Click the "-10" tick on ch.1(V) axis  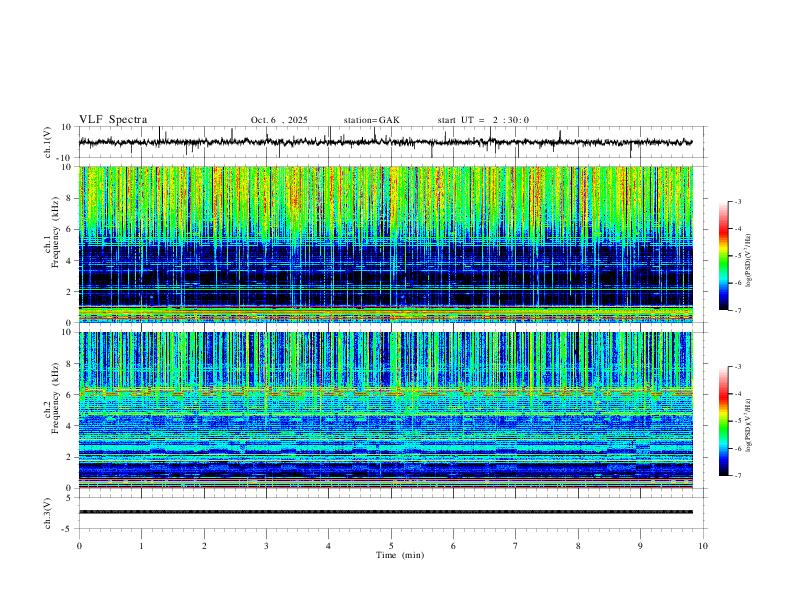tap(64, 158)
